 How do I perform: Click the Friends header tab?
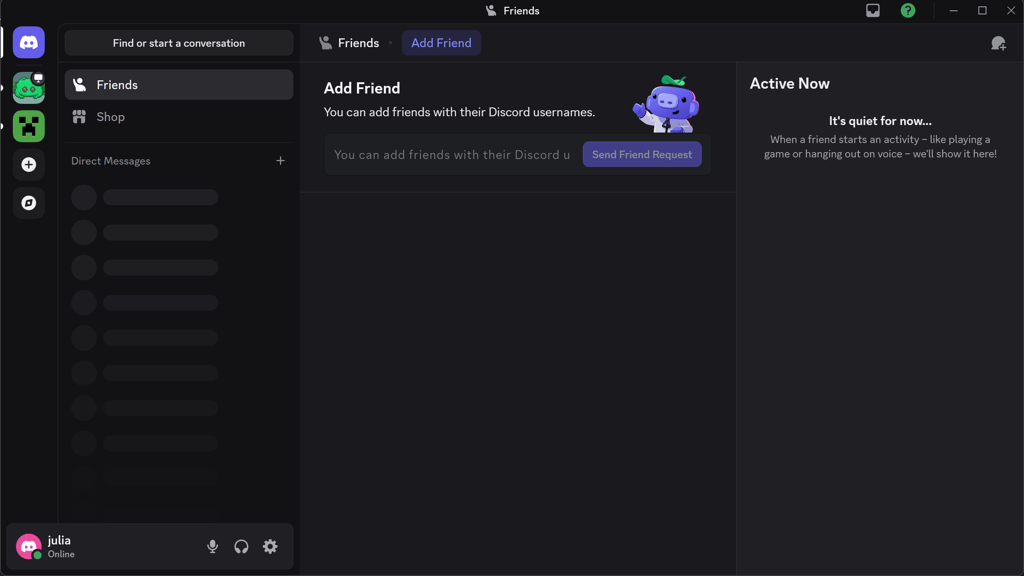click(x=349, y=43)
